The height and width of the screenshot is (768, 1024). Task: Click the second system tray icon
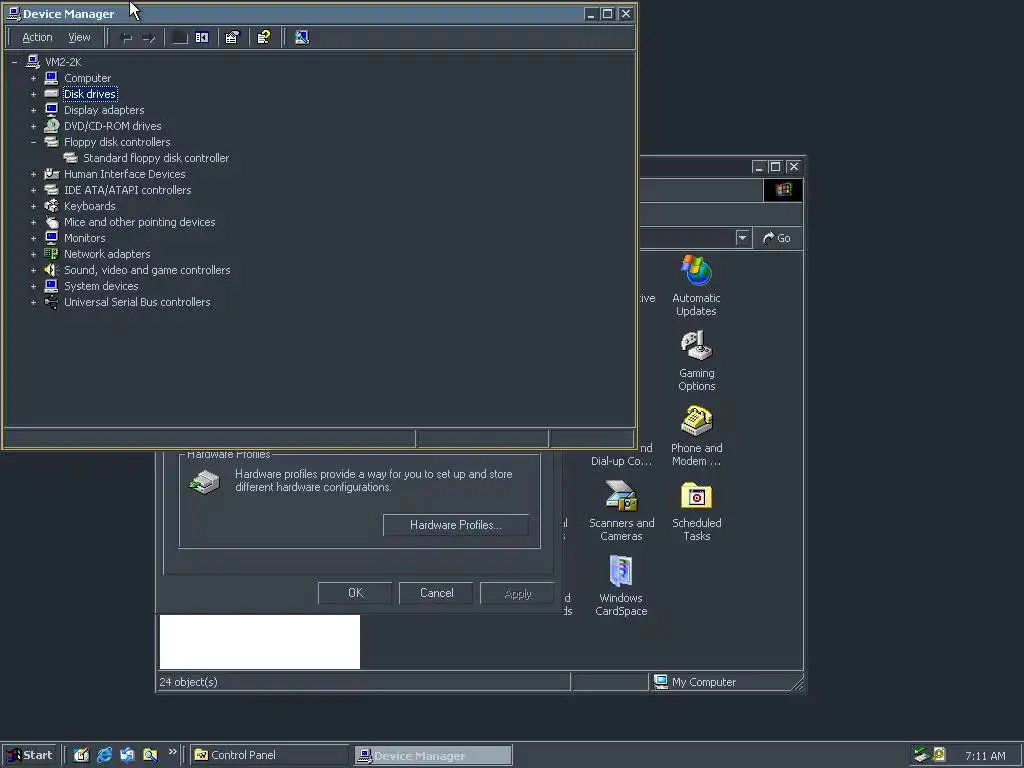[939, 755]
